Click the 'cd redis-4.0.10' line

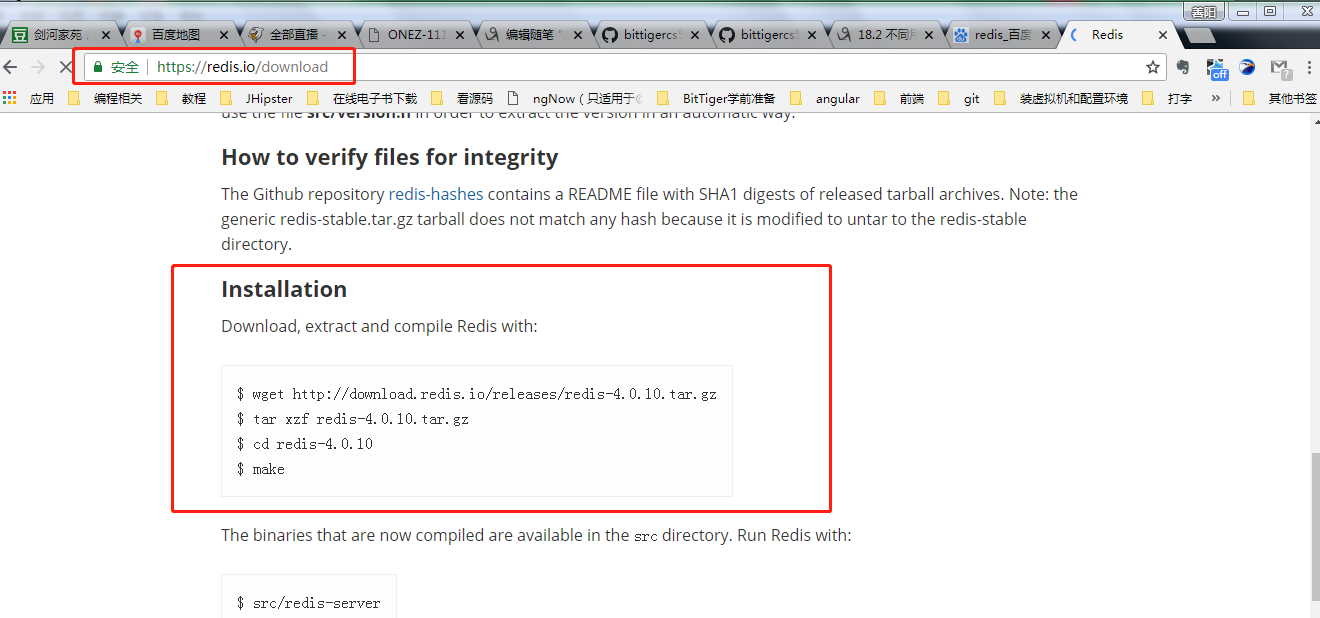tap(305, 444)
